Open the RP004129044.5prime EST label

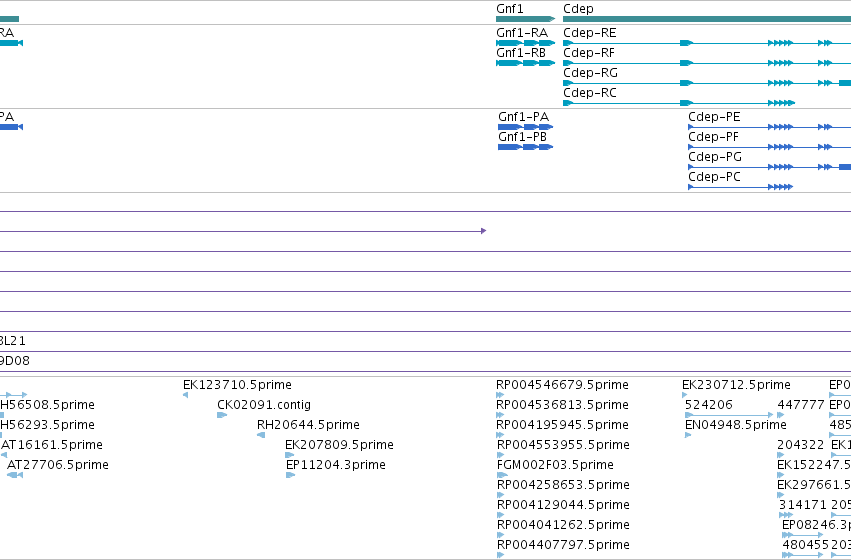click(563, 505)
